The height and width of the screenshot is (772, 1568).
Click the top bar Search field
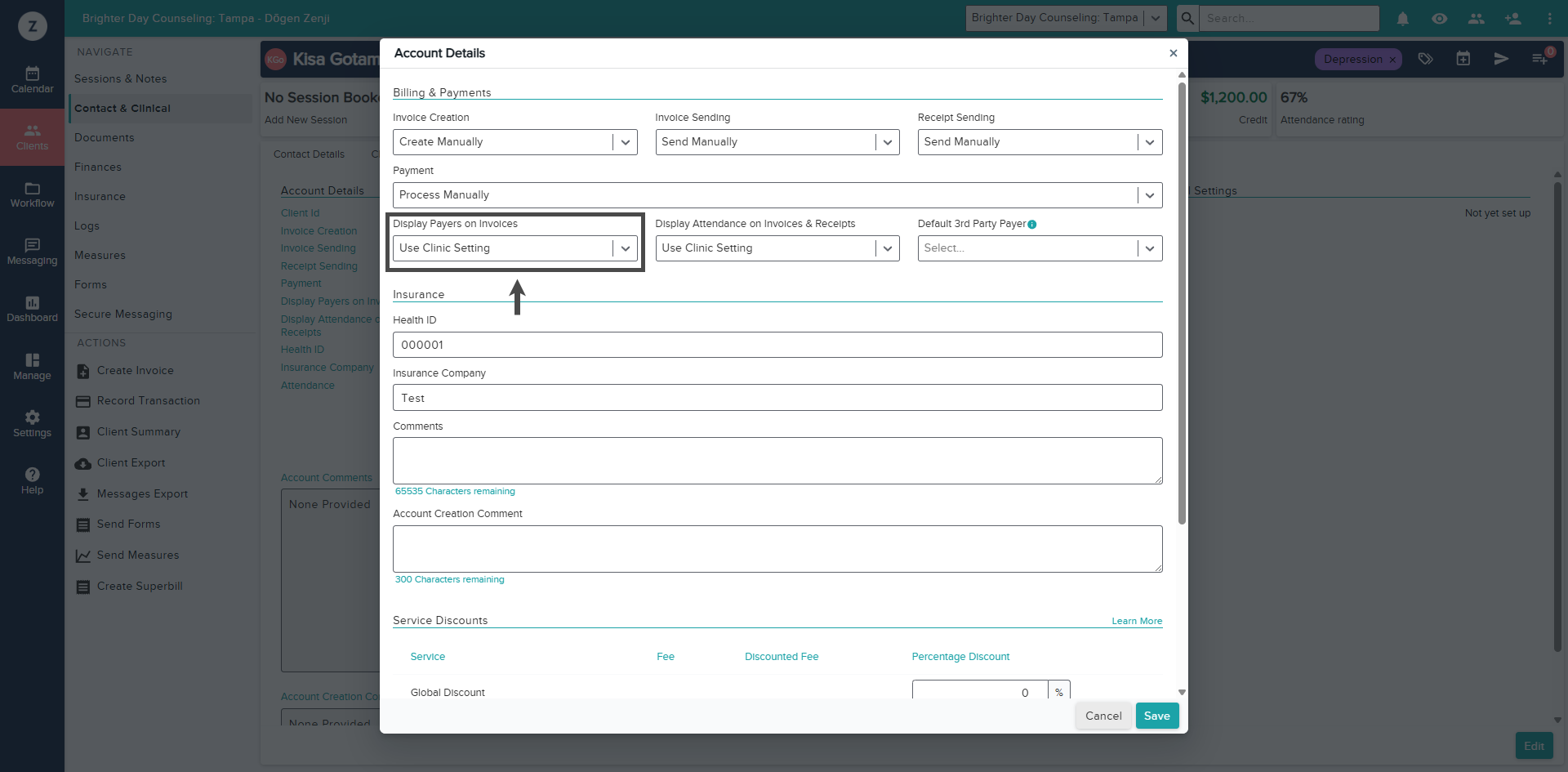pyautogui.click(x=1289, y=18)
